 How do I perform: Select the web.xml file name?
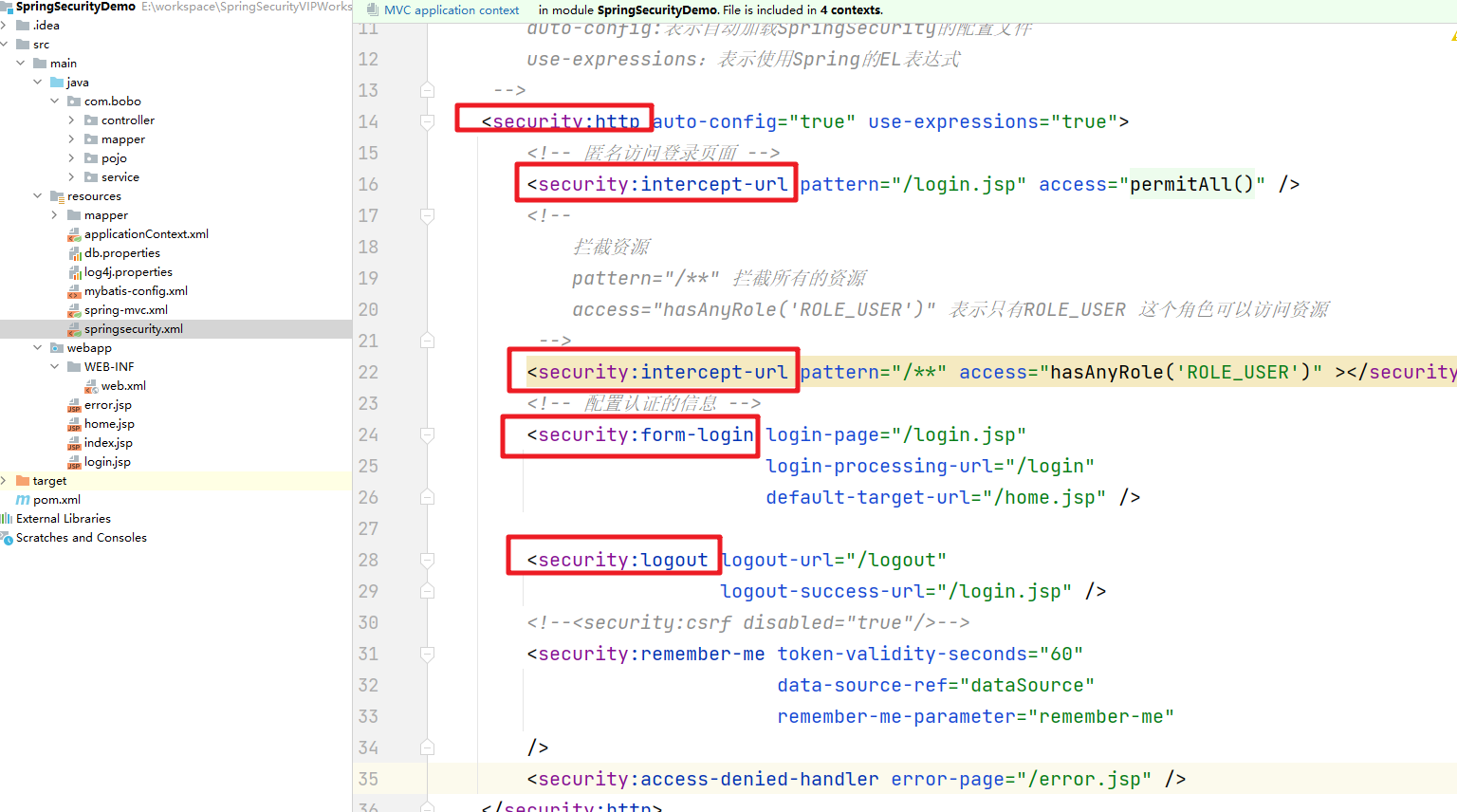[123, 386]
